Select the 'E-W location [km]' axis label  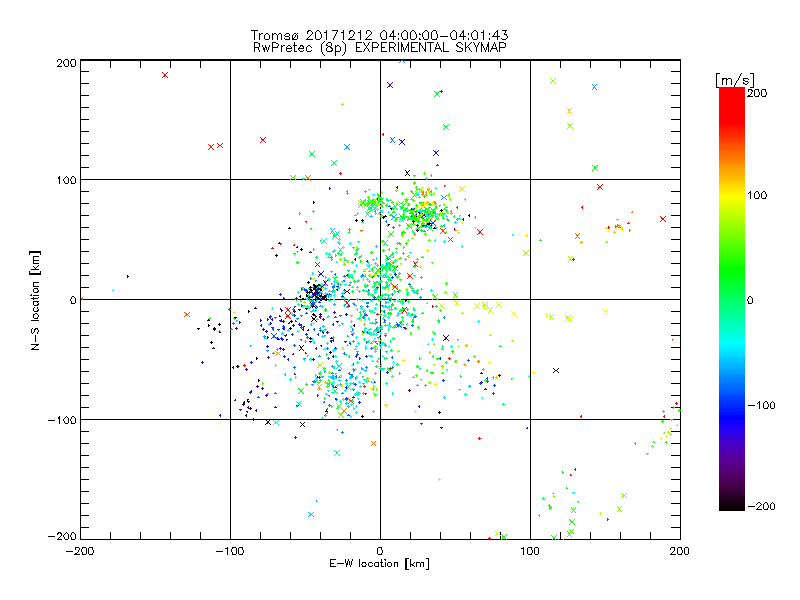pyautogui.click(x=379, y=564)
